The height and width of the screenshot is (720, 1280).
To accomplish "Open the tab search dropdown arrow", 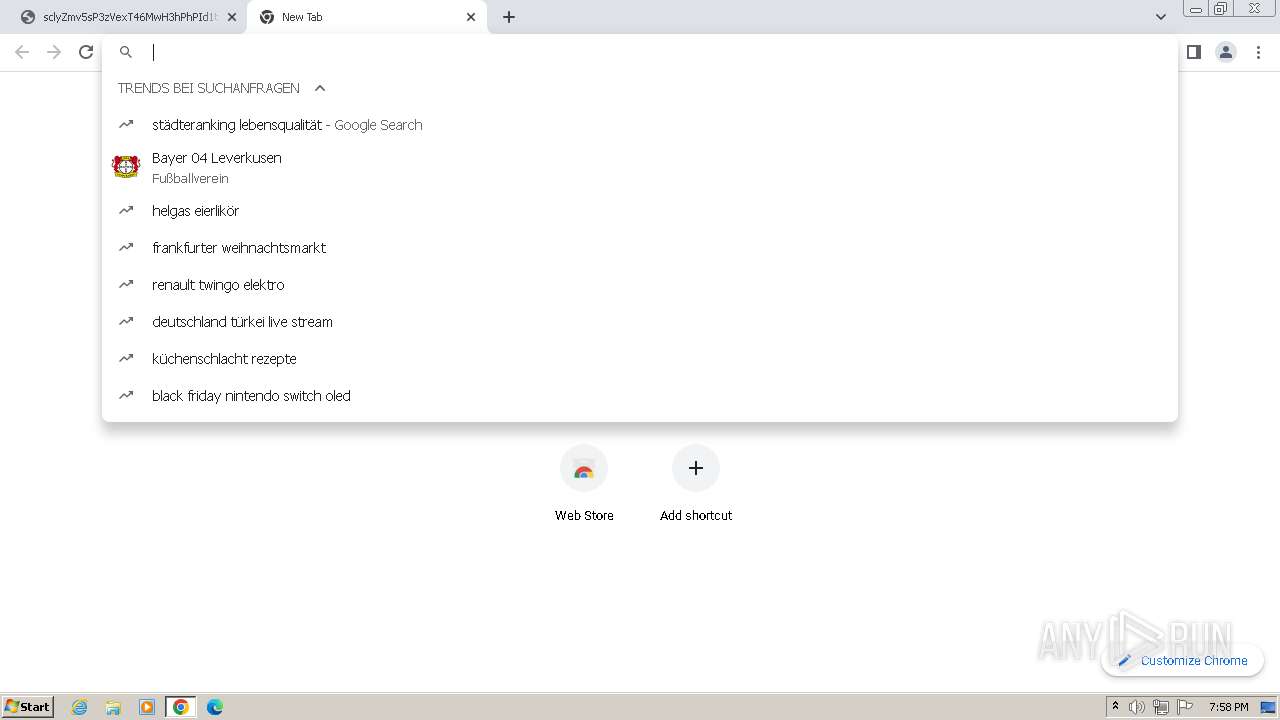I will (x=1161, y=17).
